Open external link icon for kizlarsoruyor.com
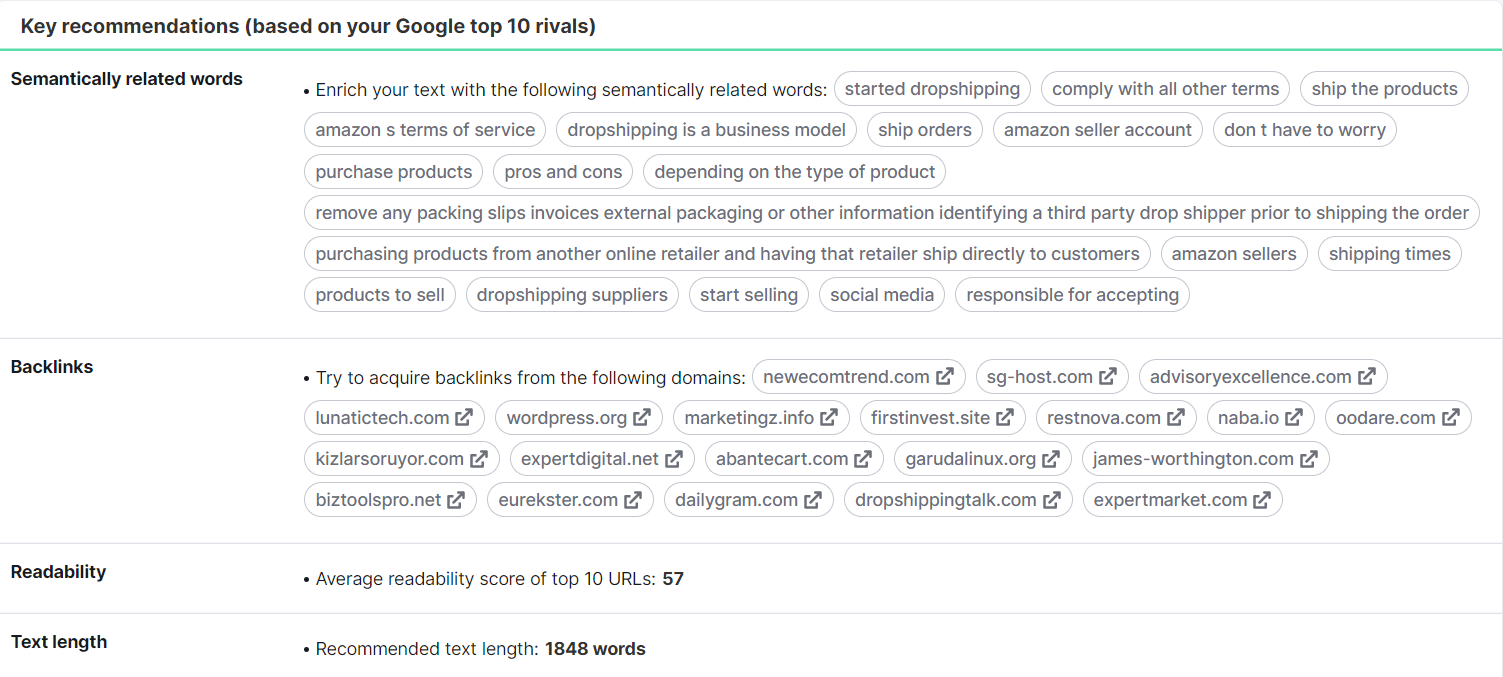The height and width of the screenshot is (677, 1503). coord(479,459)
